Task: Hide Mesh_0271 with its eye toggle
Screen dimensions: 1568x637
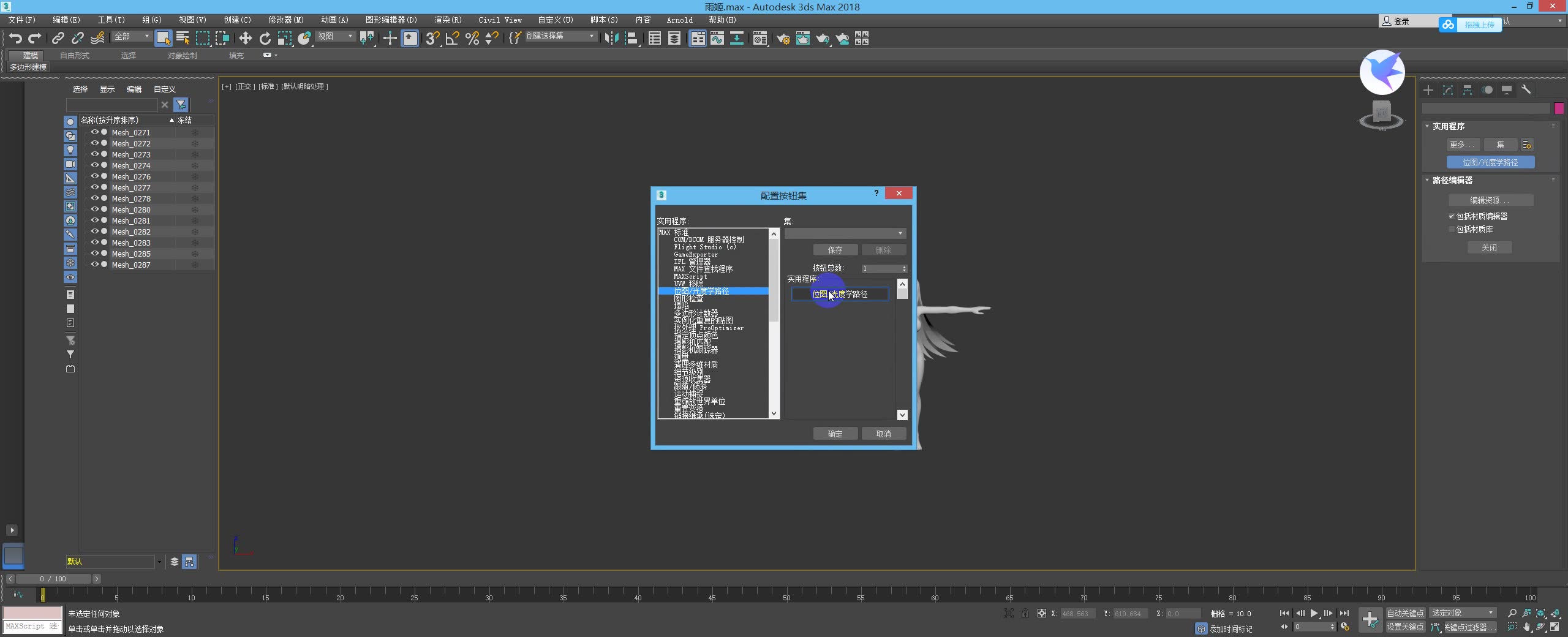Action: tap(95, 132)
